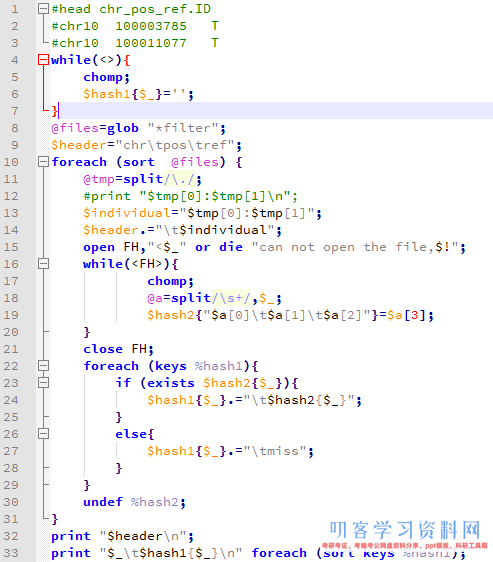Collapse the else block fold at line 26
This screenshot has height=562, width=493.
pyautogui.click(x=43, y=434)
